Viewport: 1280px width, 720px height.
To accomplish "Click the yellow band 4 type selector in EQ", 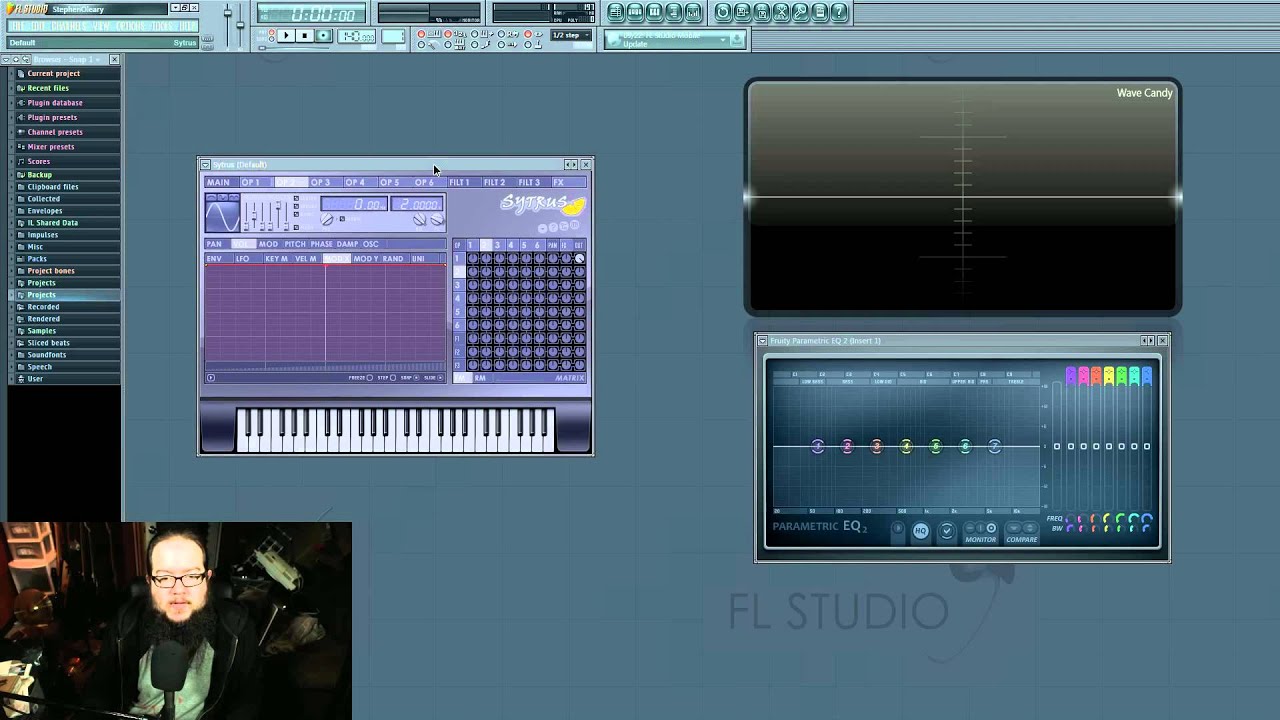I will (1109, 376).
